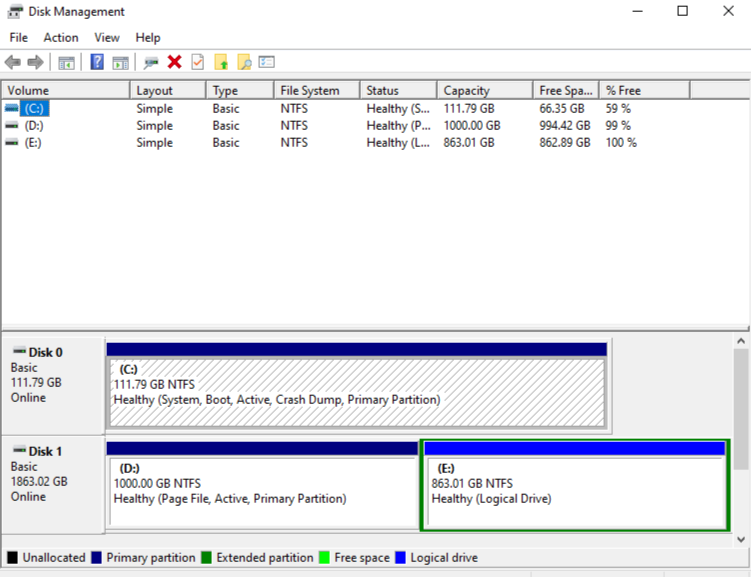
Task: Select the (C:) partition block on Disk 0
Action: click(x=357, y=385)
